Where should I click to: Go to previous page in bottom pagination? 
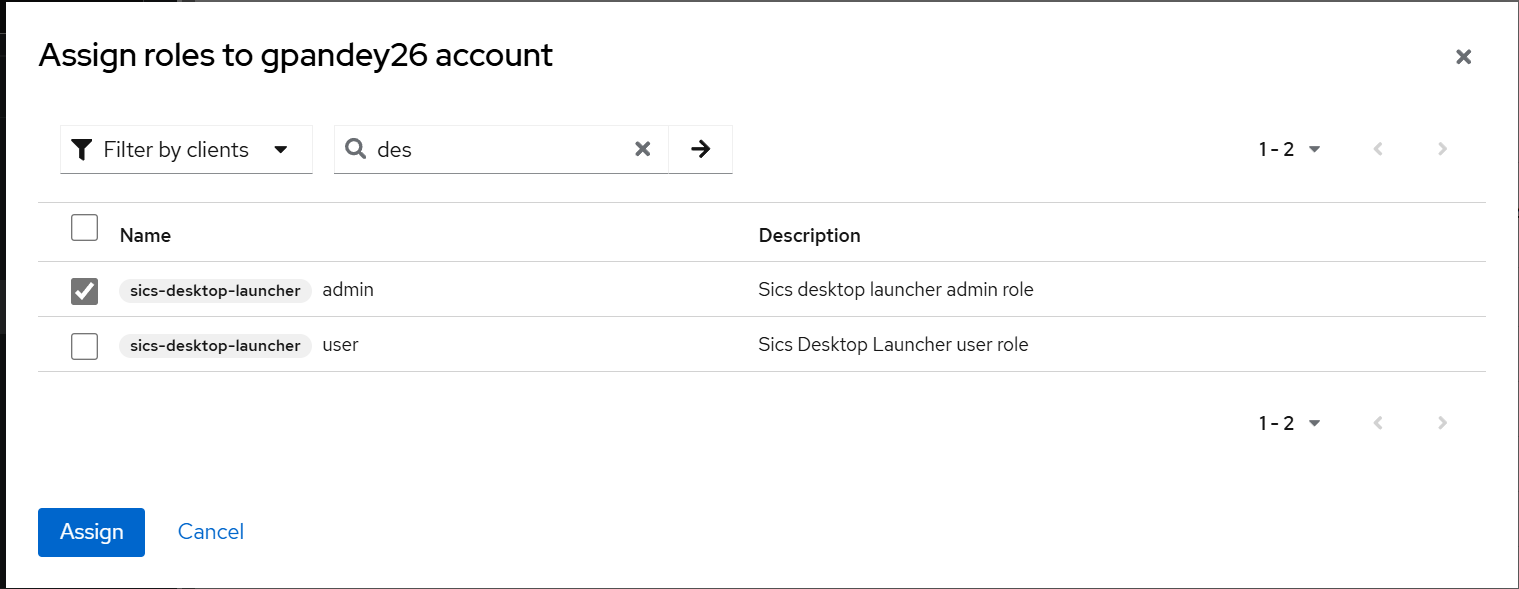pyautogui.click(x=1378, y=423)
